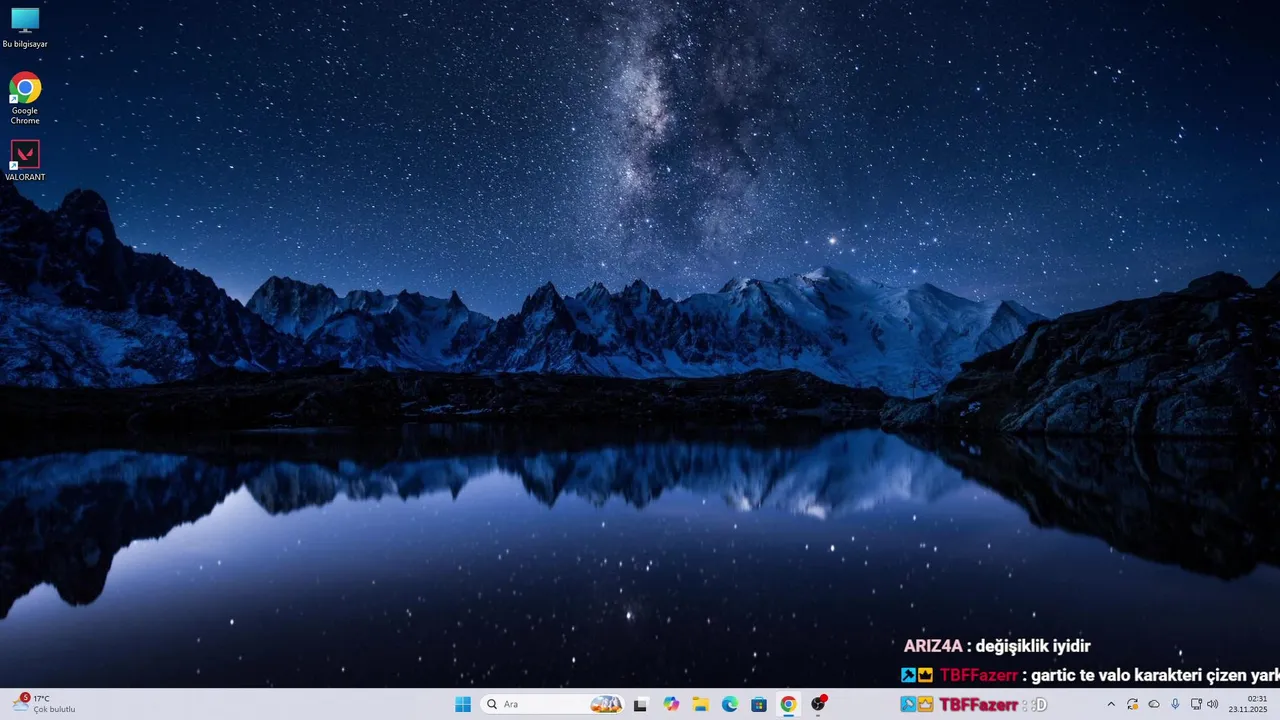Expand the hidden system tray icons

(1111, 704)
